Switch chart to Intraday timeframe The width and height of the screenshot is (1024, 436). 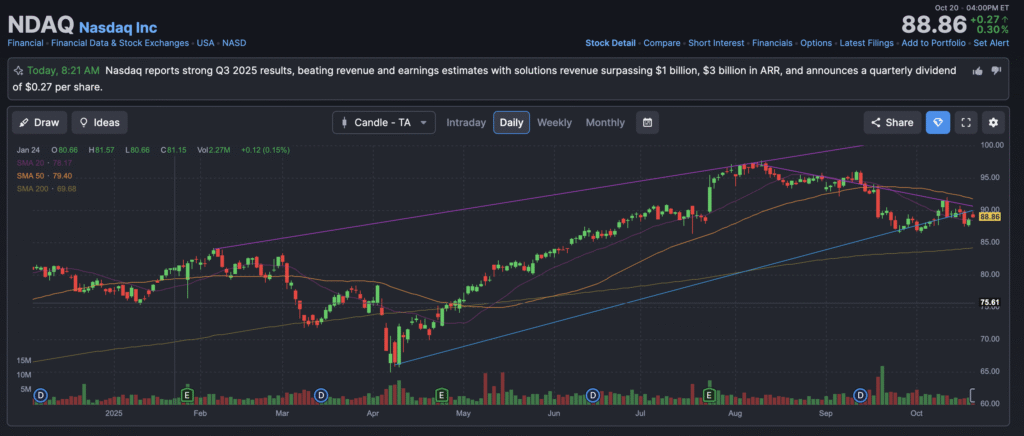pos(466,123)
